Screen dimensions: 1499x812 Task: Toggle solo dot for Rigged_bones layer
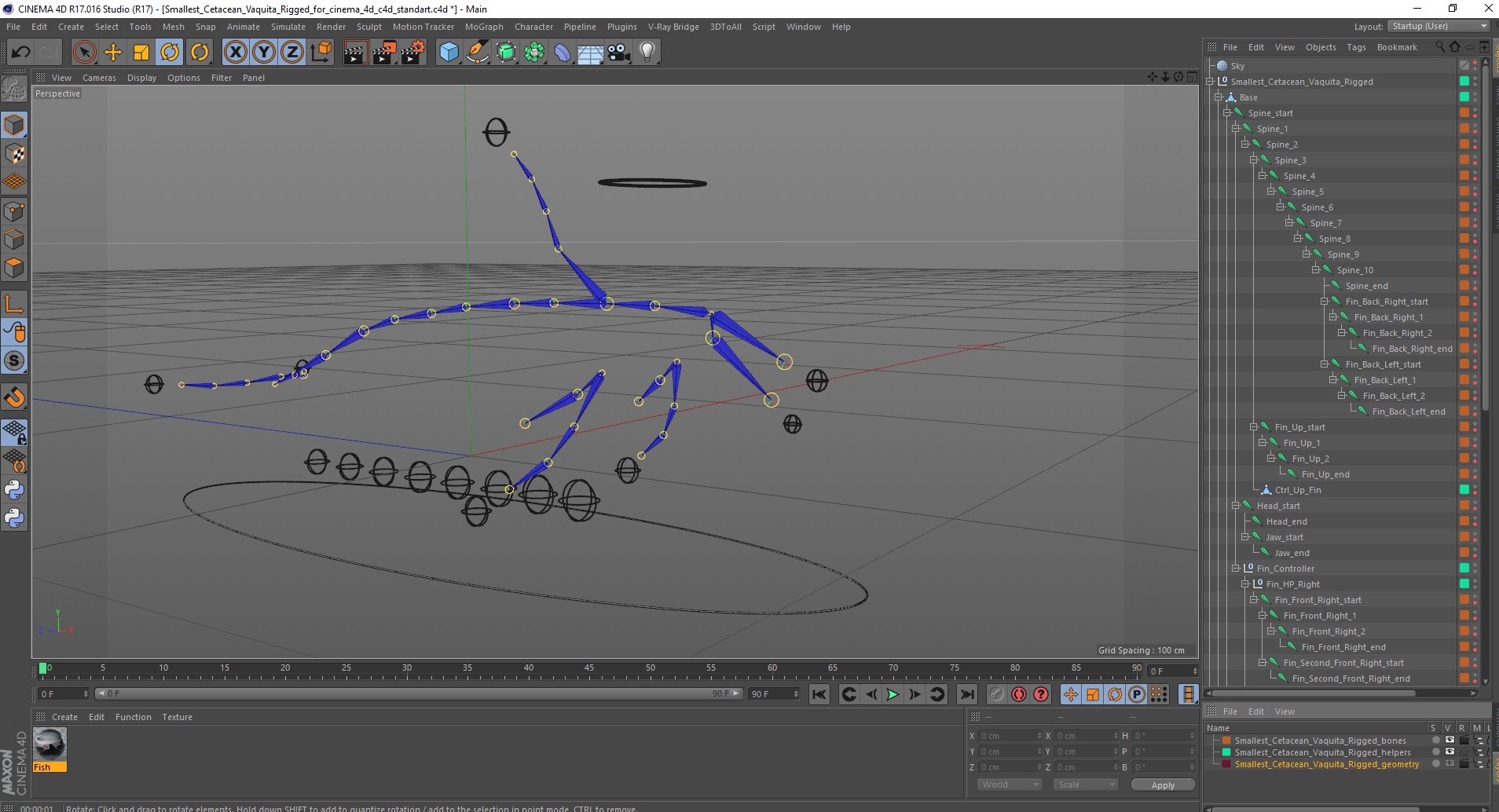pos(1435,741)
